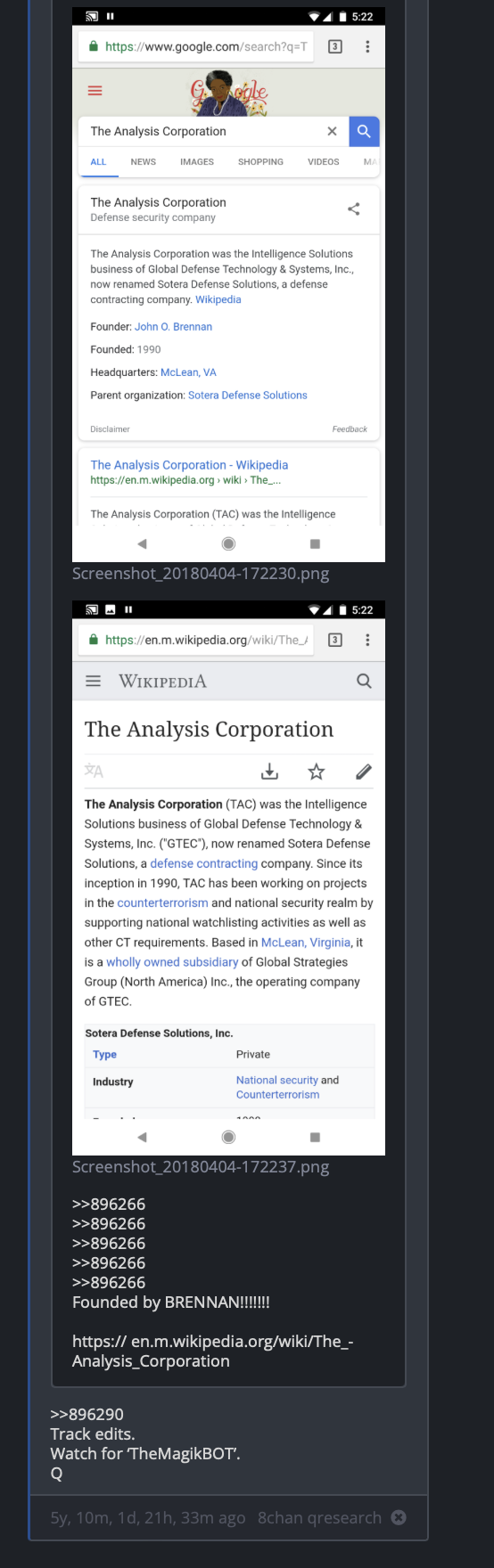Select the NEWS search tab
The height and width of the screenshot is (1568, 494).
tap(143, 162)
